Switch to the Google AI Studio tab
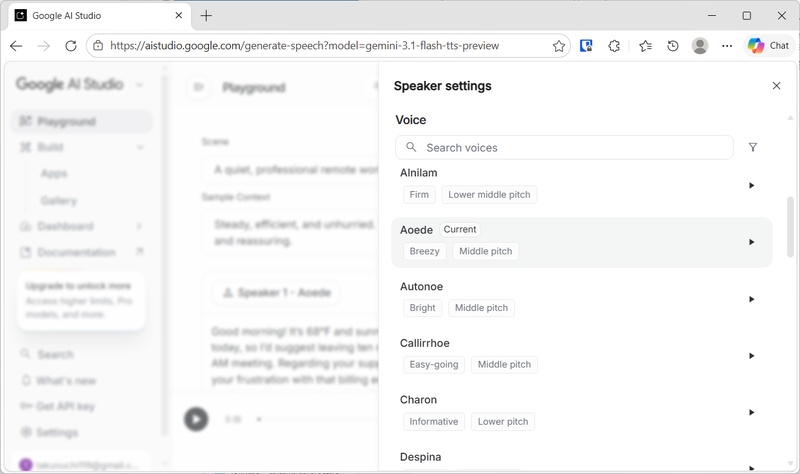800x474 pixels. point(100,16)
